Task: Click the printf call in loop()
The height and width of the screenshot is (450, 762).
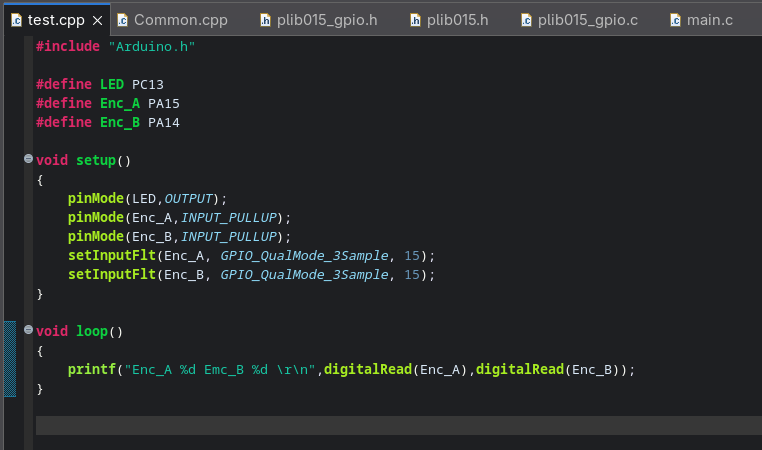Action: [90, 369]
